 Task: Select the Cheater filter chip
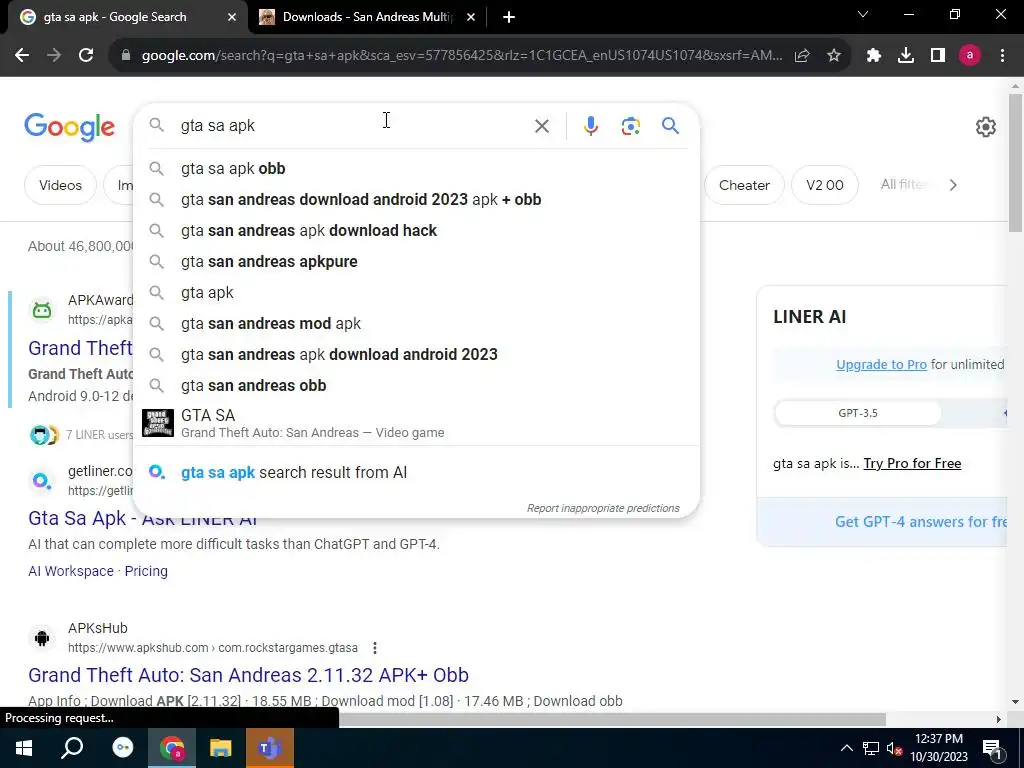coord(744,185)
